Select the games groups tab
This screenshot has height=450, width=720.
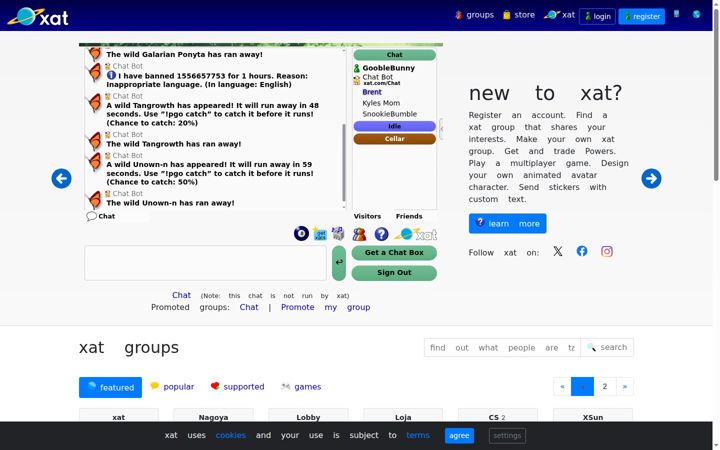tap(301, 387)
